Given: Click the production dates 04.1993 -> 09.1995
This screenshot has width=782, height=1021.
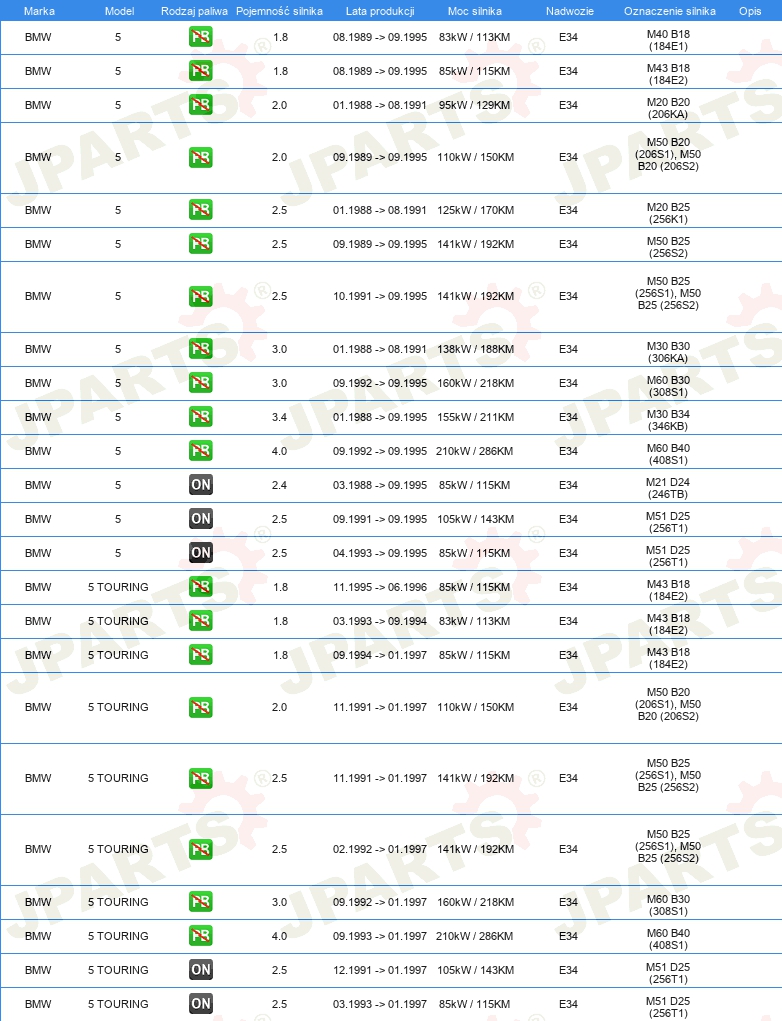Looking at the screenshot, I should click(x=380, y=553).
